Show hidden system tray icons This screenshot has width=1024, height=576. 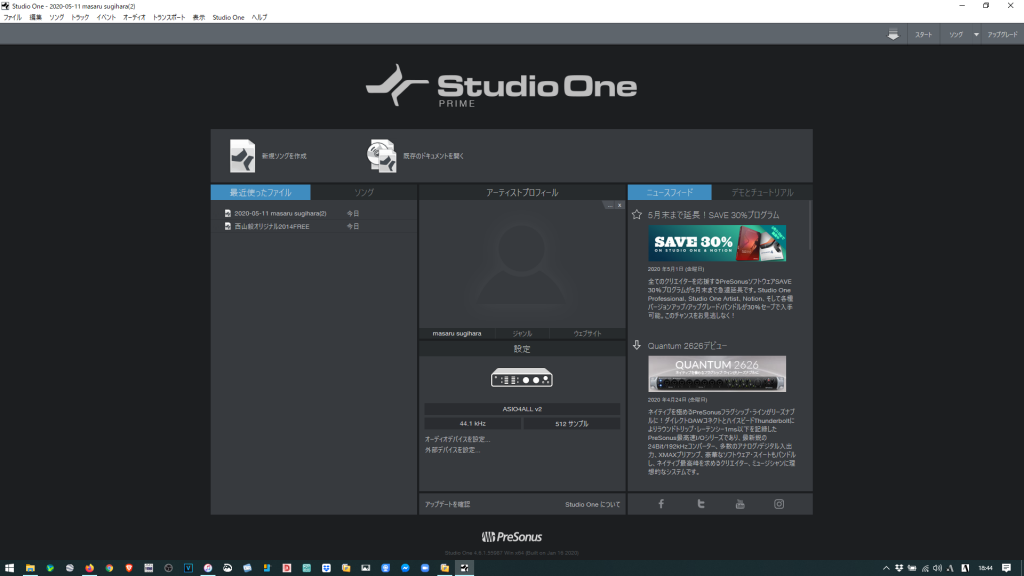point(886,568)
